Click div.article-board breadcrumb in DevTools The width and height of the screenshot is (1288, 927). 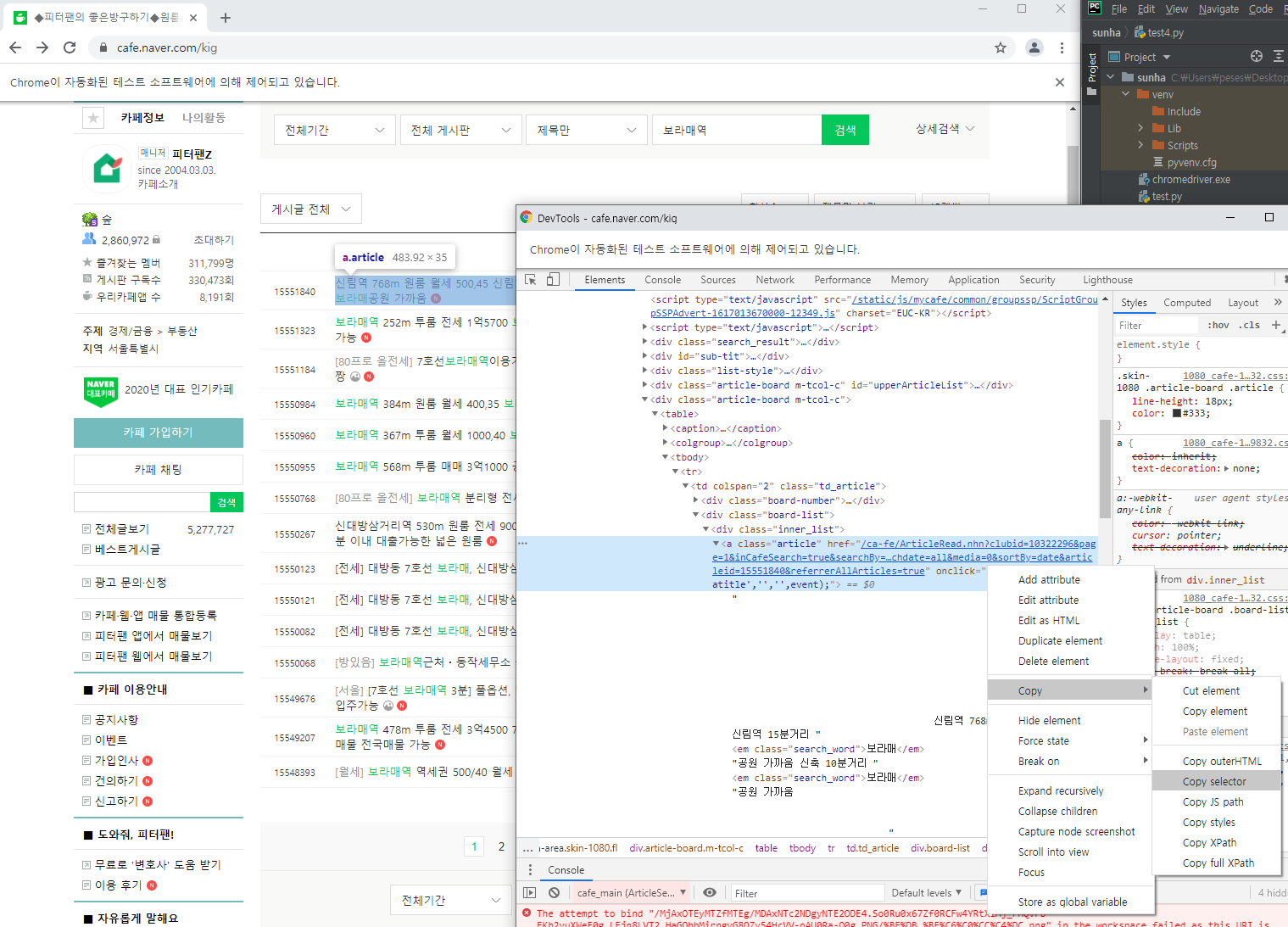[686, 848]
